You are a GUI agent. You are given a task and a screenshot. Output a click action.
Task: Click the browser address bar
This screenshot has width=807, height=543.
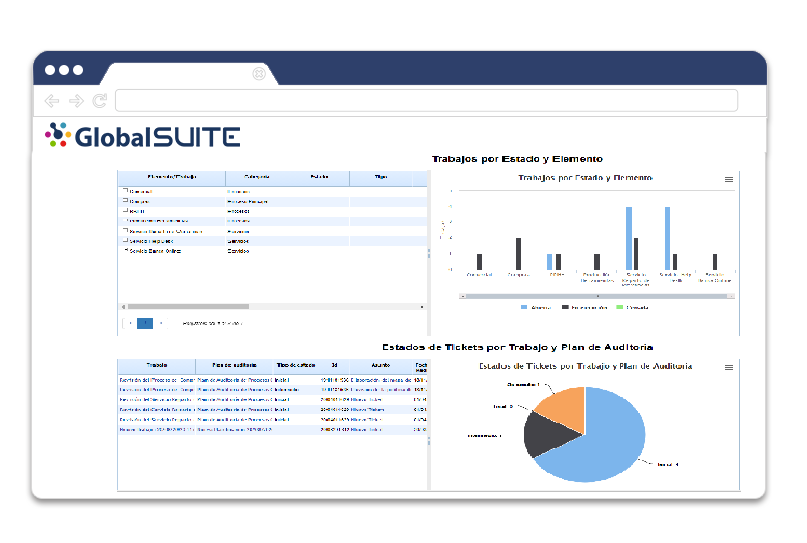tap(426, 101)
